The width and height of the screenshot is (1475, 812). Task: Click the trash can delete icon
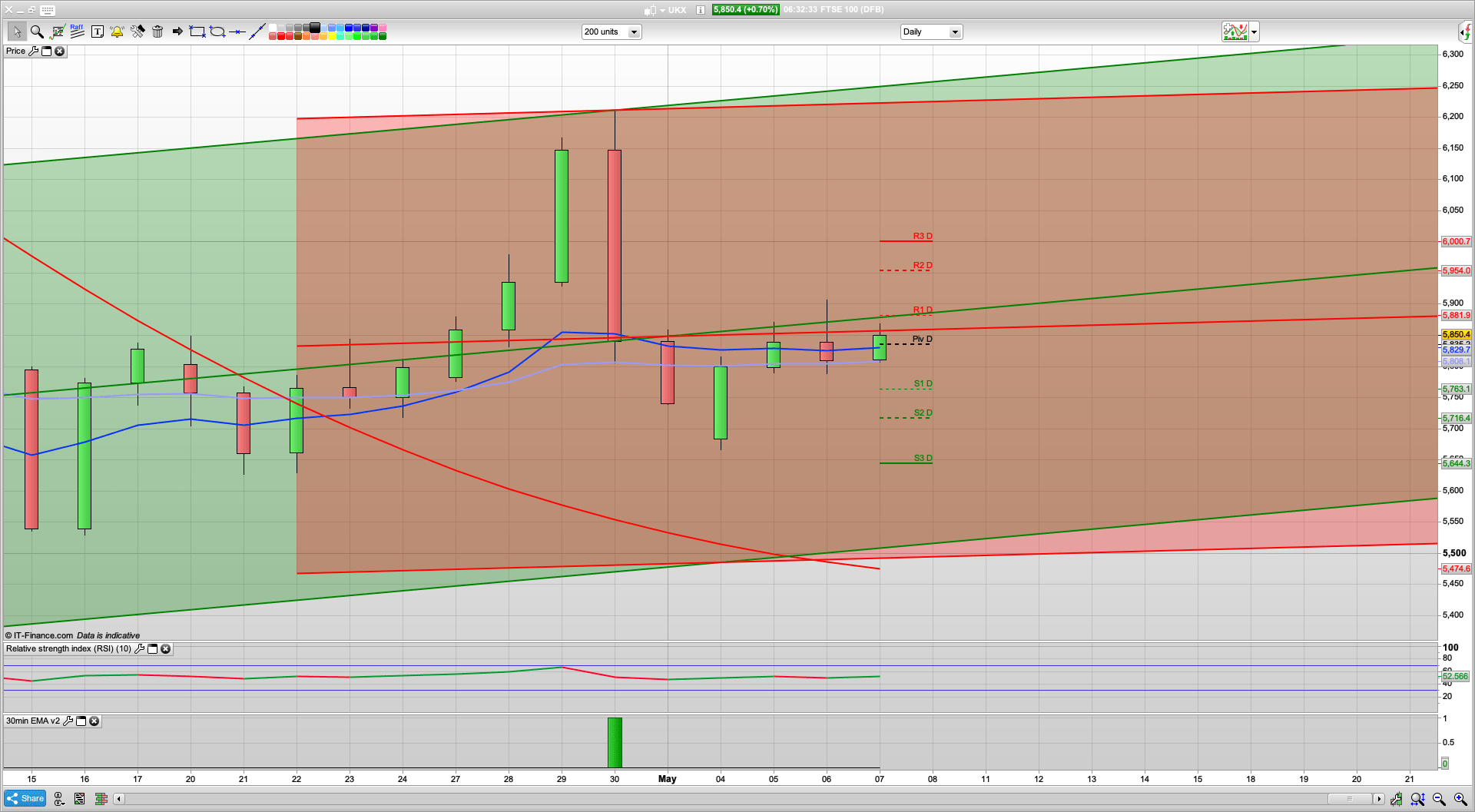pyautogui.click(x=157, y=31)
